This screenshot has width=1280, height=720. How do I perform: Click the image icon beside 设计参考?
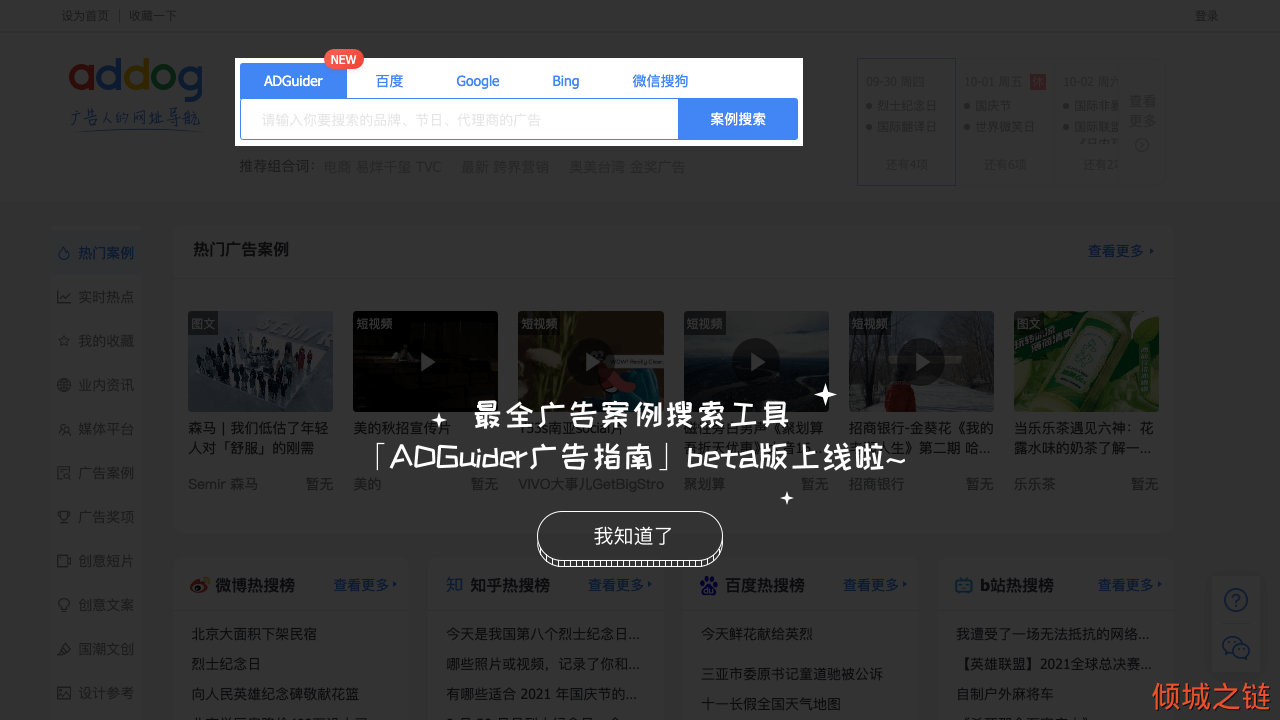point(64,693)
